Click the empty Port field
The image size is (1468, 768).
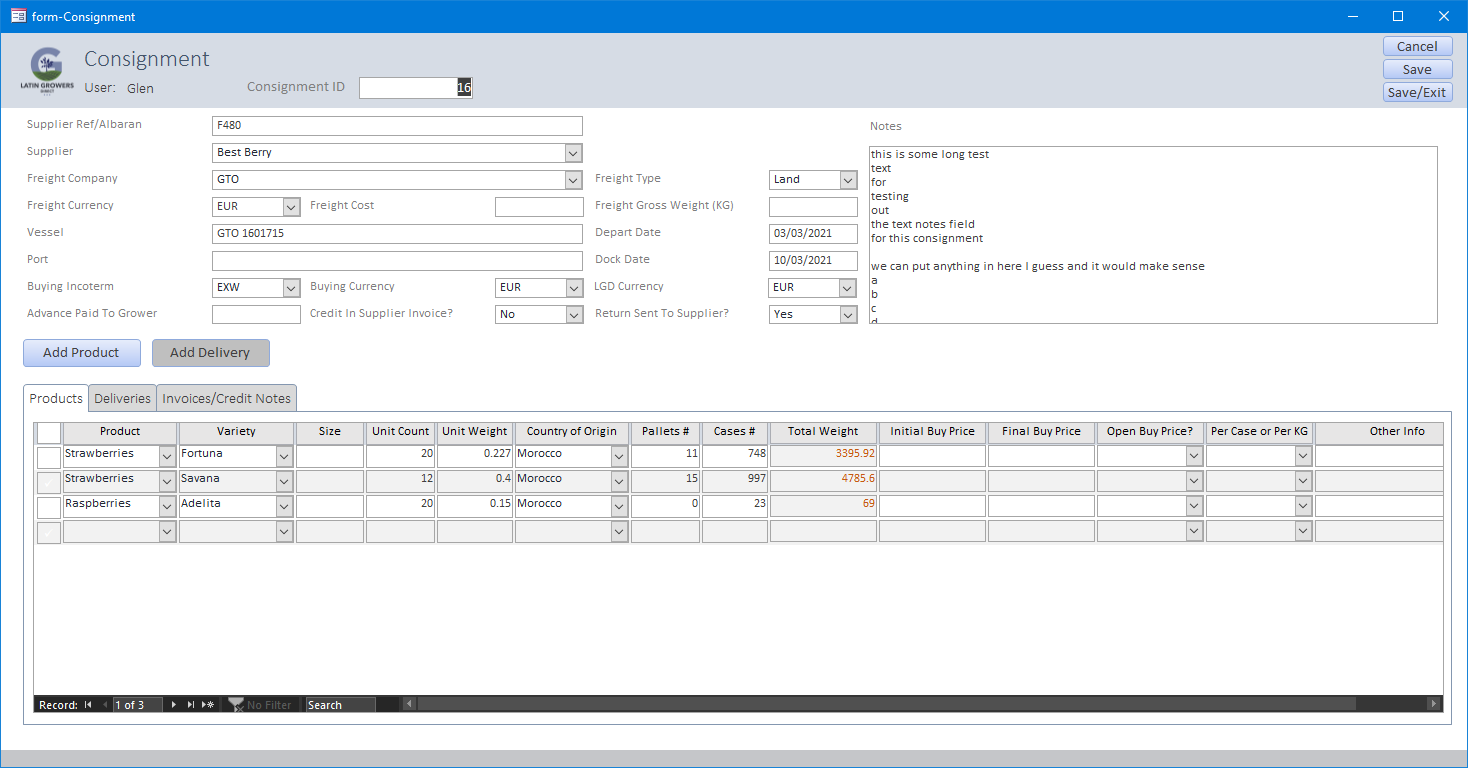tap(397, 261)
